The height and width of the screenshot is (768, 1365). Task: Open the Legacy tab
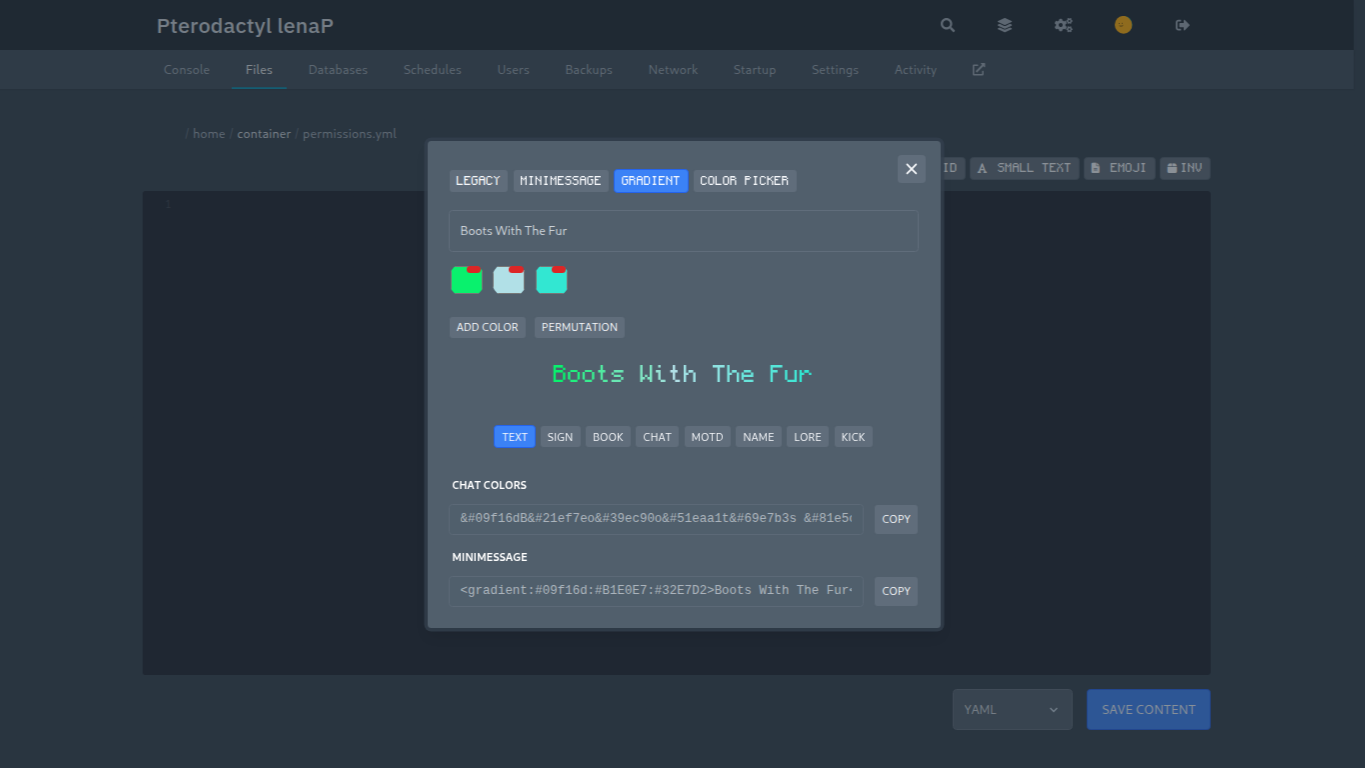478,181
